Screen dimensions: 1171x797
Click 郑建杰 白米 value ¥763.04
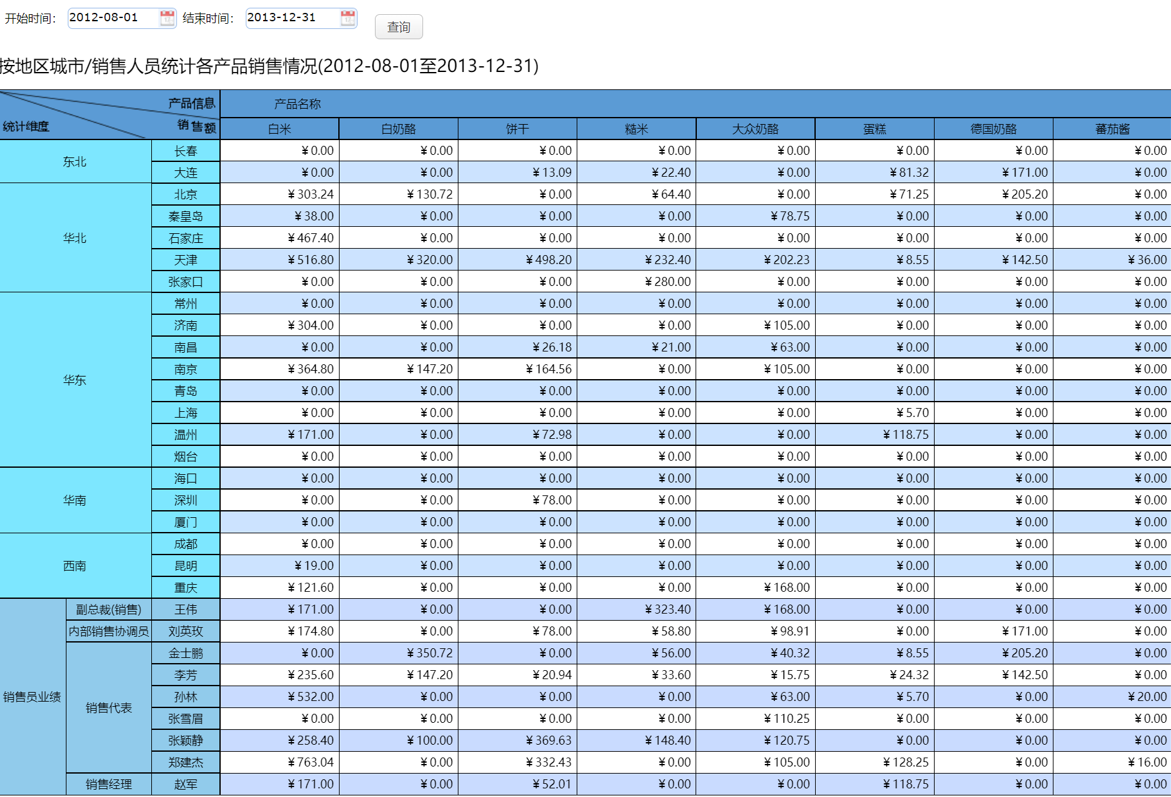(x=280, y=762)
